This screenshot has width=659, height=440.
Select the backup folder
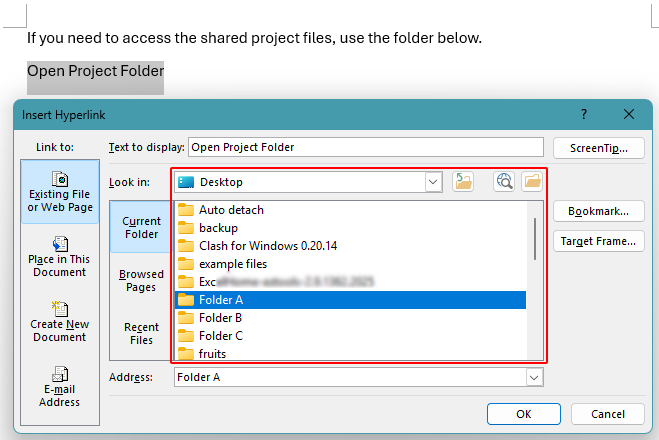pyautogui.click(x=350, y=228)
